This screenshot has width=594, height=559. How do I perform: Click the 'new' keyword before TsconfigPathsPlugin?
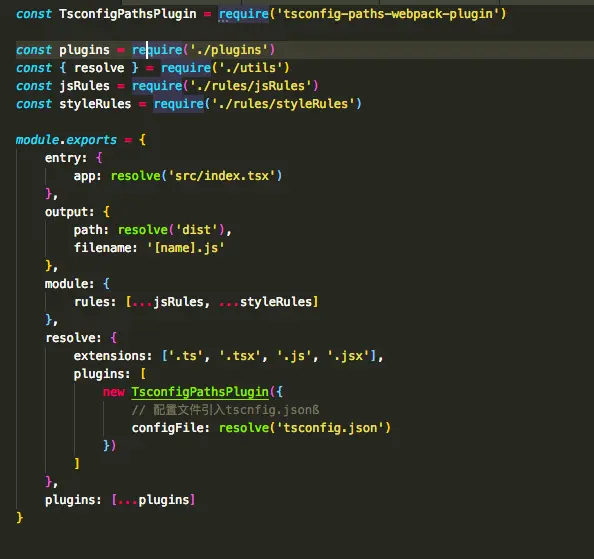click(114, 392)
